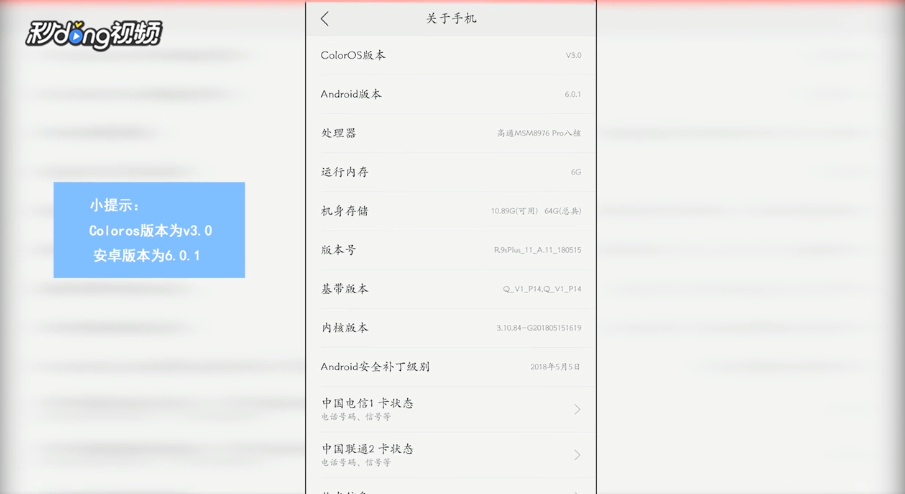The height and width of the screenshot is (494, 905).
Task: Expand the 中国联通2 卡状态 chevron
Action: click(x=577, y=455)
